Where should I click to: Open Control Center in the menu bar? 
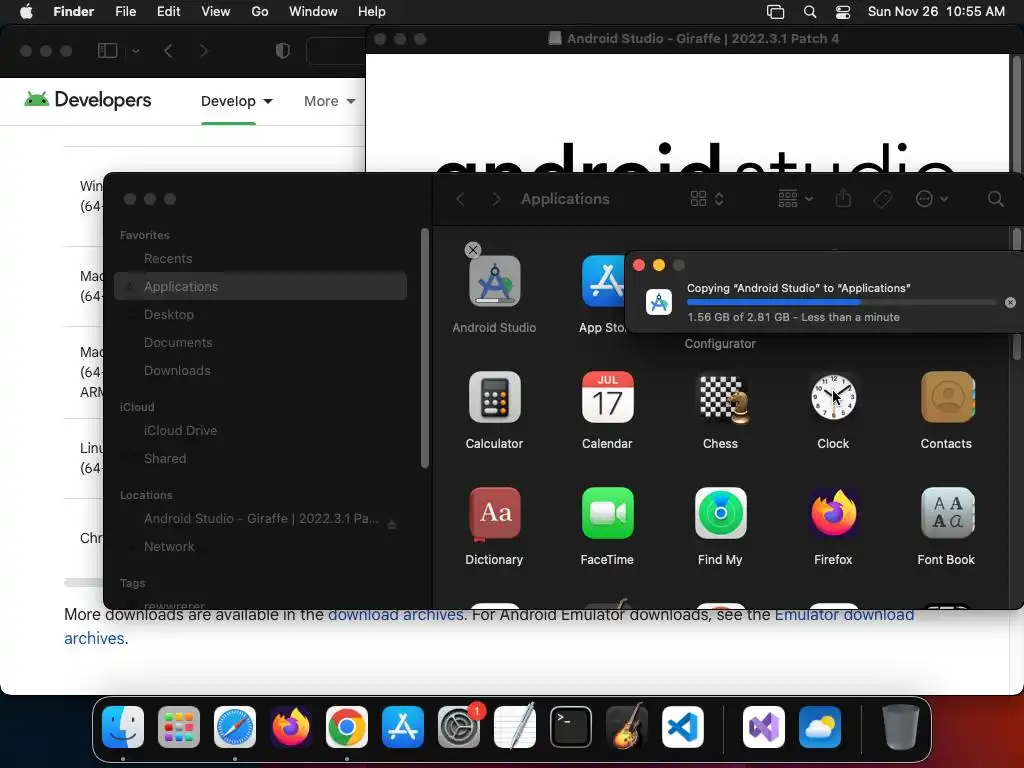click(x=843, y=12)
